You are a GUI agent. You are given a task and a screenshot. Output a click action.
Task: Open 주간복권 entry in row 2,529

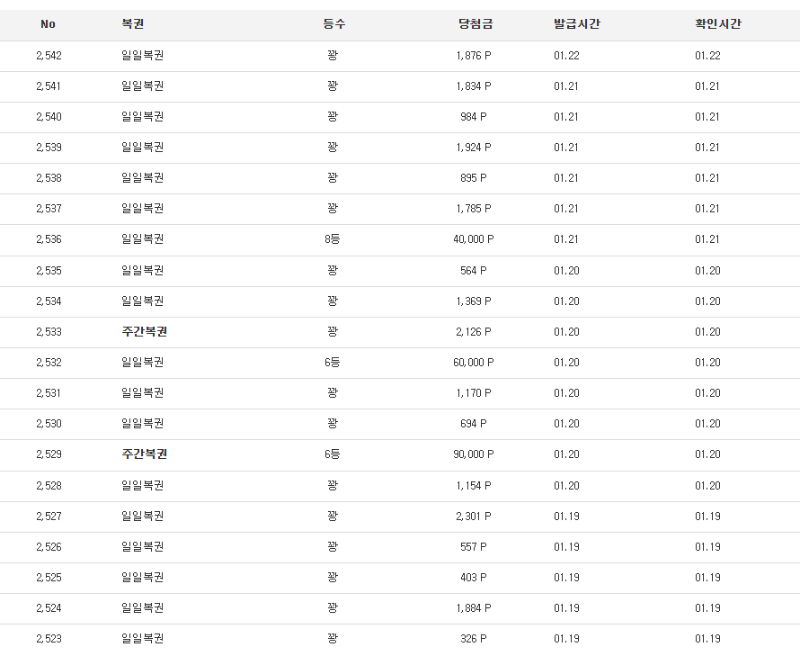144,454
